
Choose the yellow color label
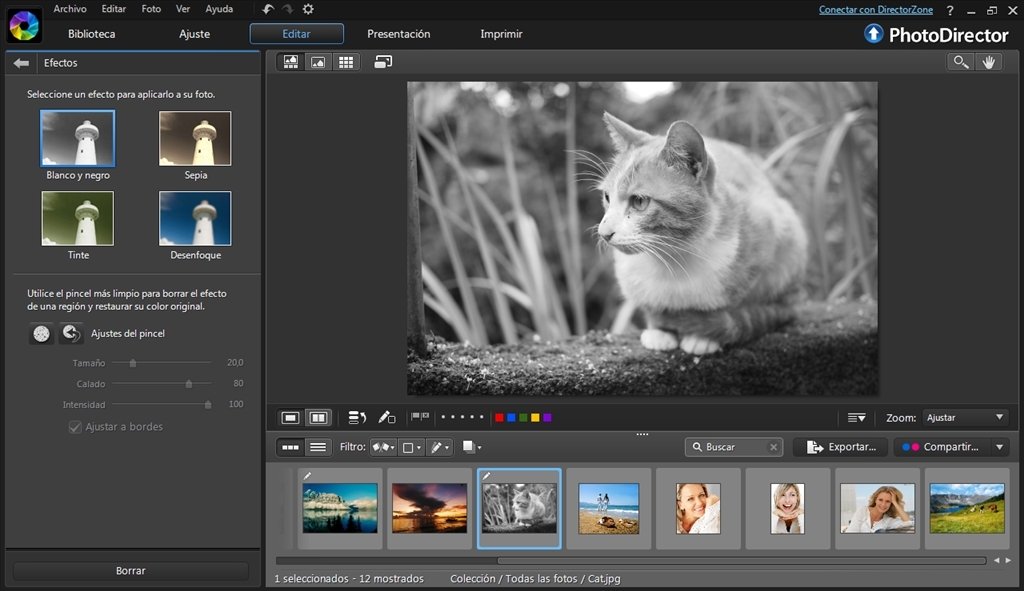tap(536, 418)
